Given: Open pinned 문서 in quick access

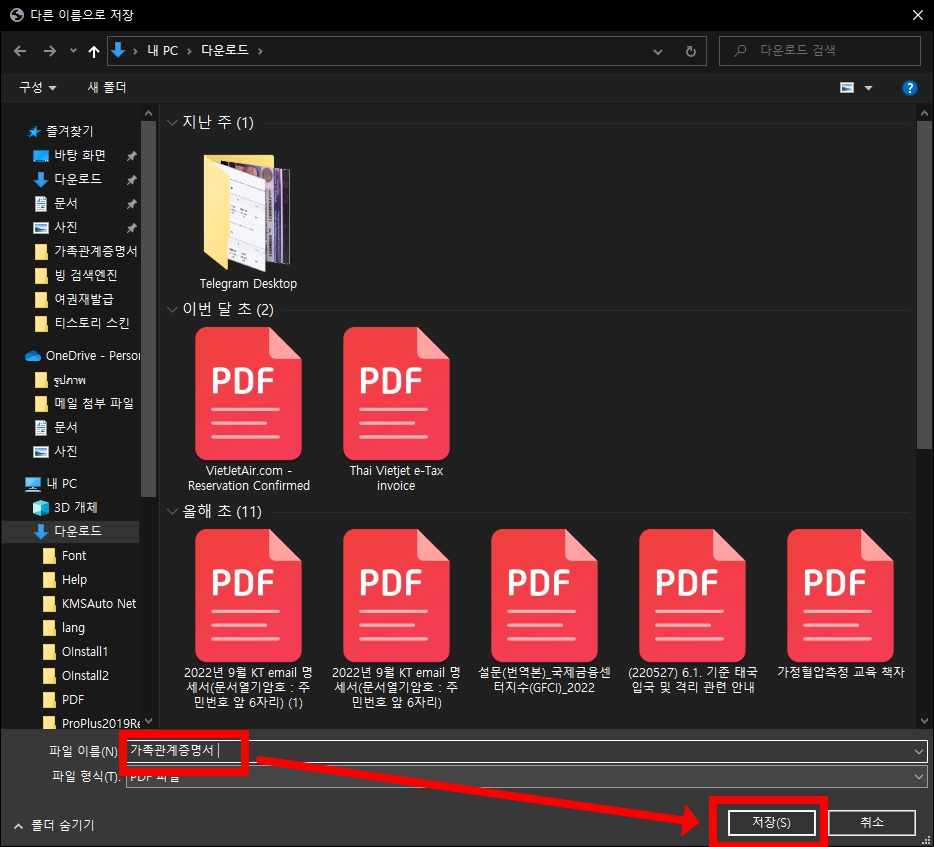Looking at the screenshot, I should pos(66,204).
